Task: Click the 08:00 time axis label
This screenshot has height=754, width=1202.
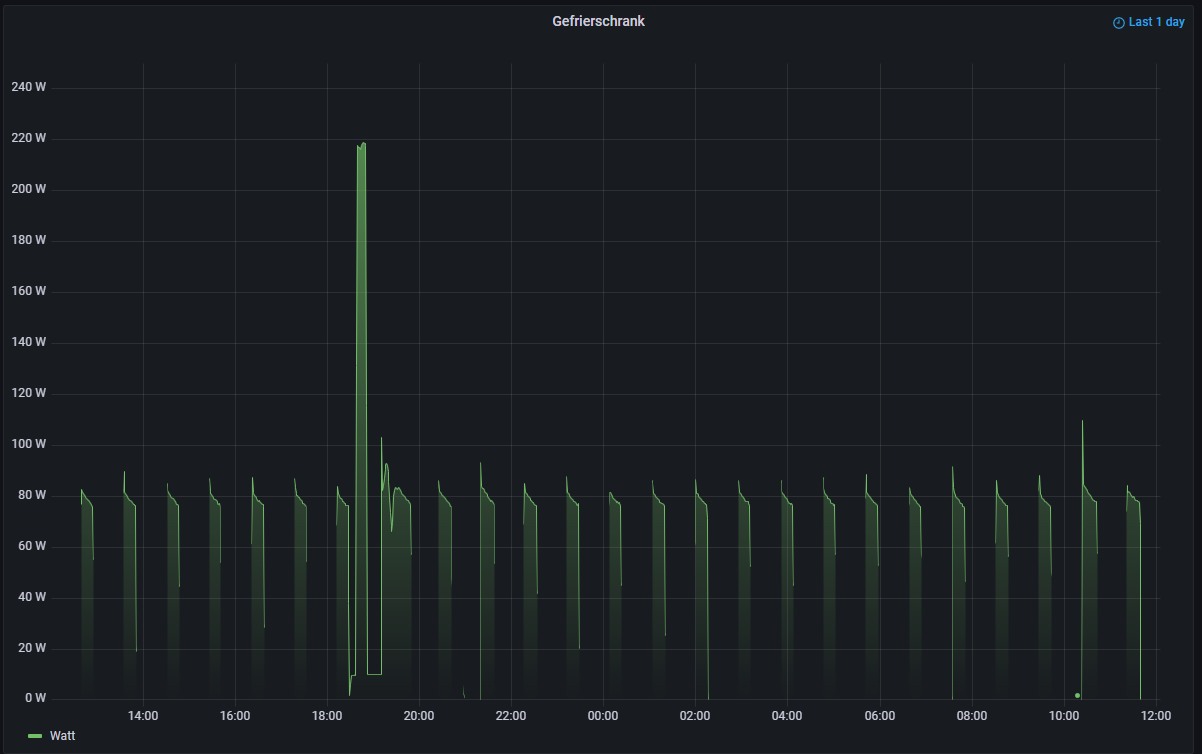Action: 972,716
